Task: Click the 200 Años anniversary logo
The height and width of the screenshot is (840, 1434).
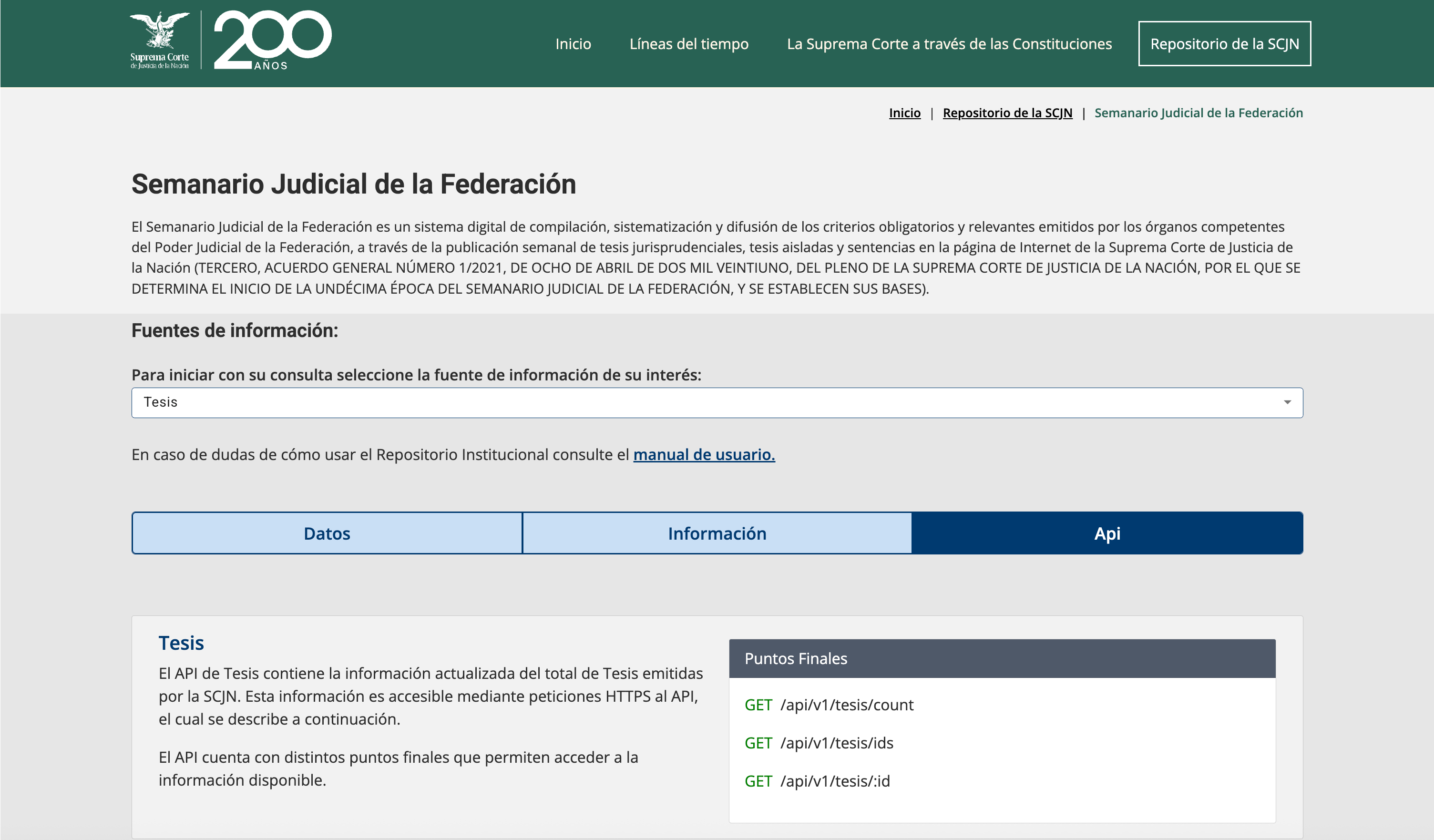Action: [272, 41]
